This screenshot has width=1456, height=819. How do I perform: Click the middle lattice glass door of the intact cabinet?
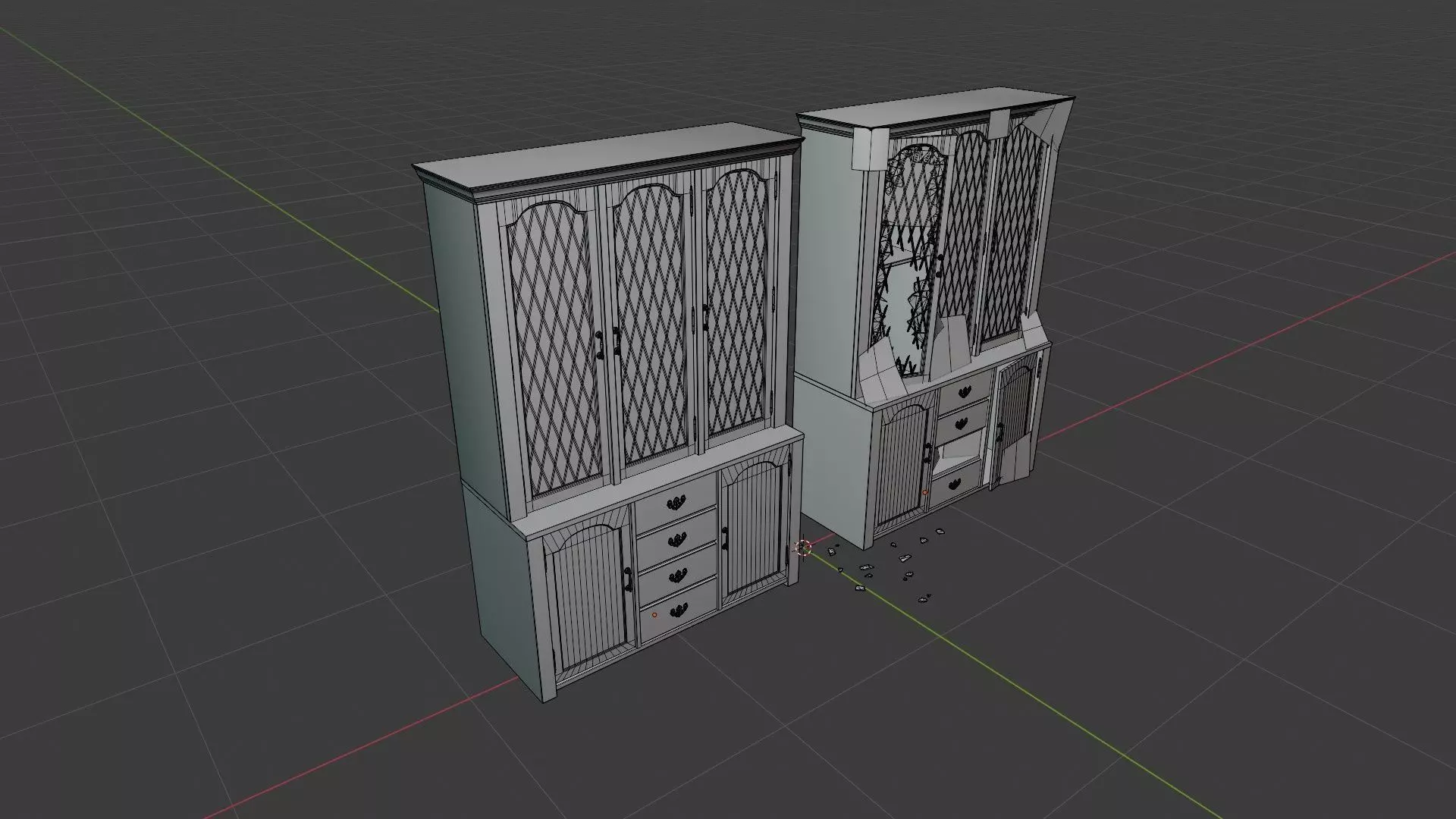pyautogui.click(x=651, y=326)
